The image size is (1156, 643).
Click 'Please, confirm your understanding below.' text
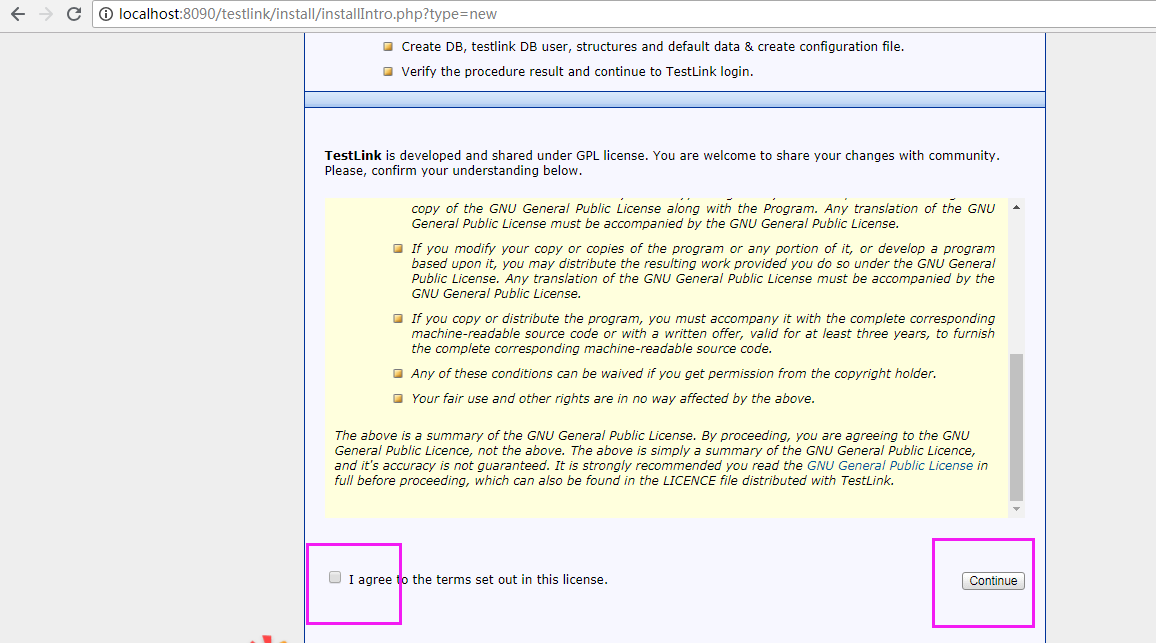click(453, 170)
